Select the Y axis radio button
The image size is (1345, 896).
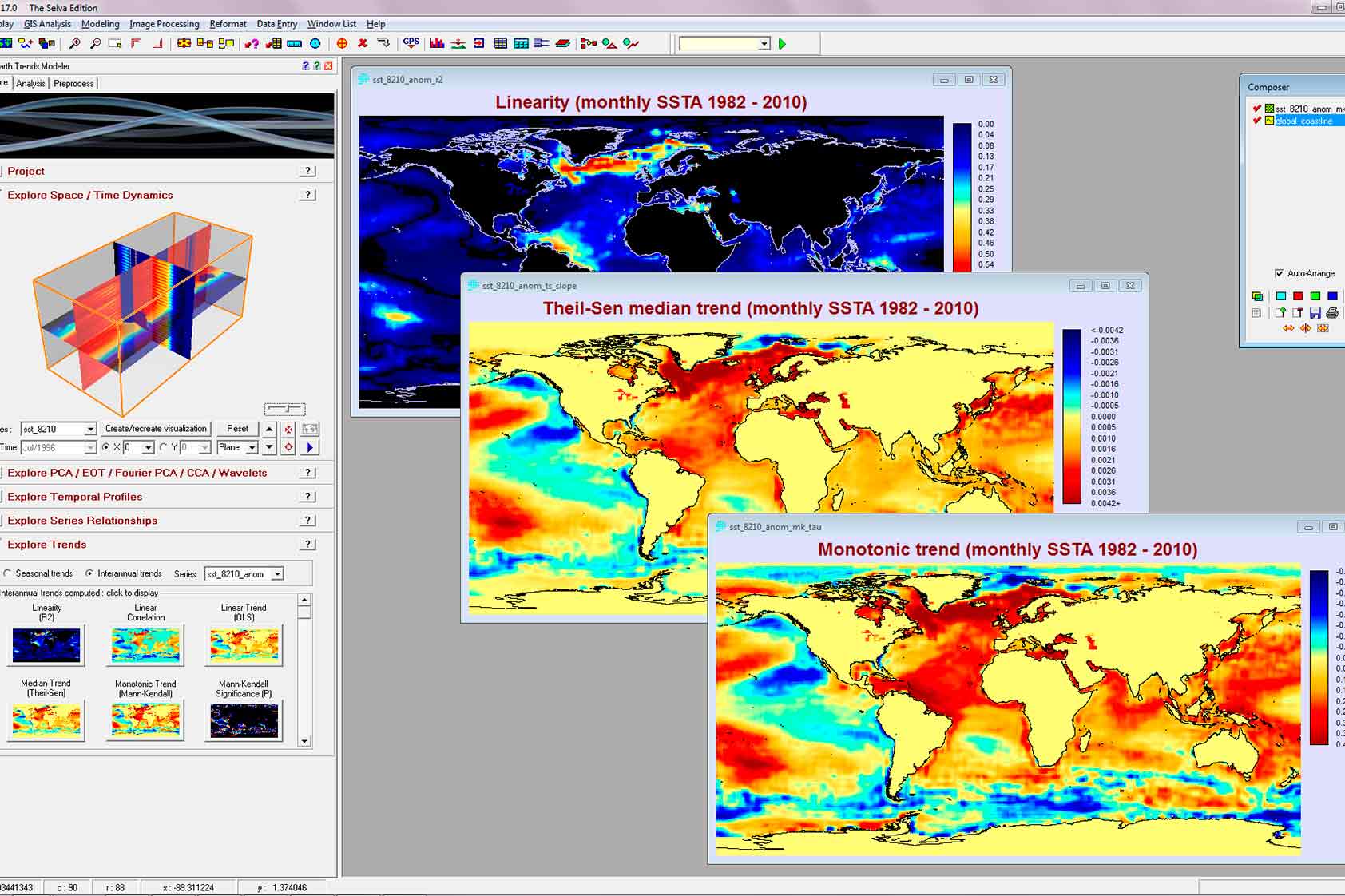point(164,448)
